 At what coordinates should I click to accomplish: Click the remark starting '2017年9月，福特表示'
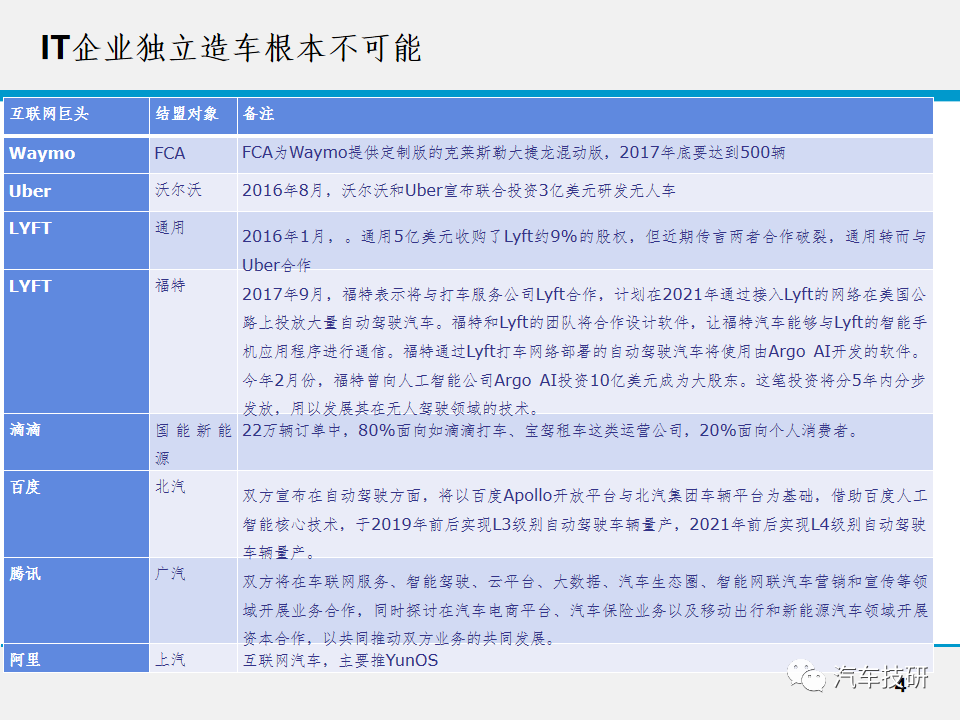[584, 351]
